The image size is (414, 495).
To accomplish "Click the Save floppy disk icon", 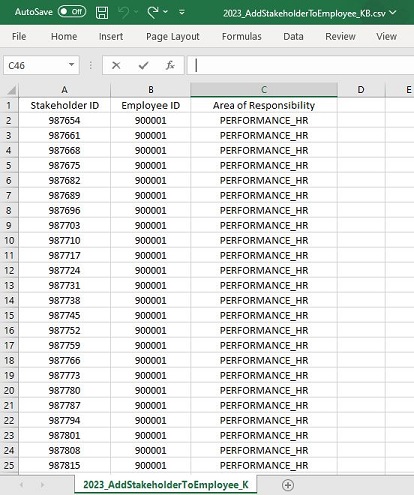I will [x=102, y=13].
